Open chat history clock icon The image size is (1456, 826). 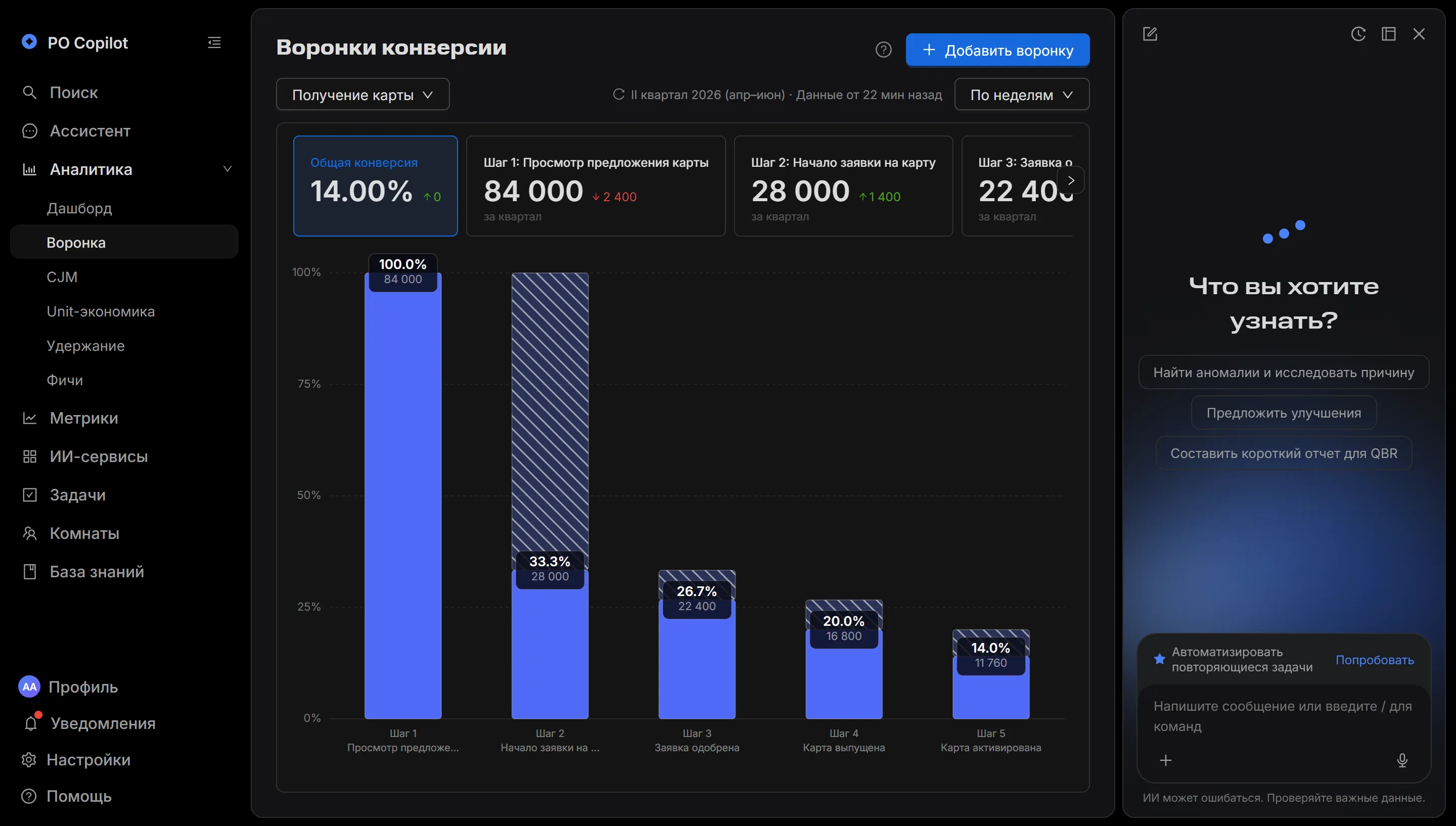[1358, 34]
